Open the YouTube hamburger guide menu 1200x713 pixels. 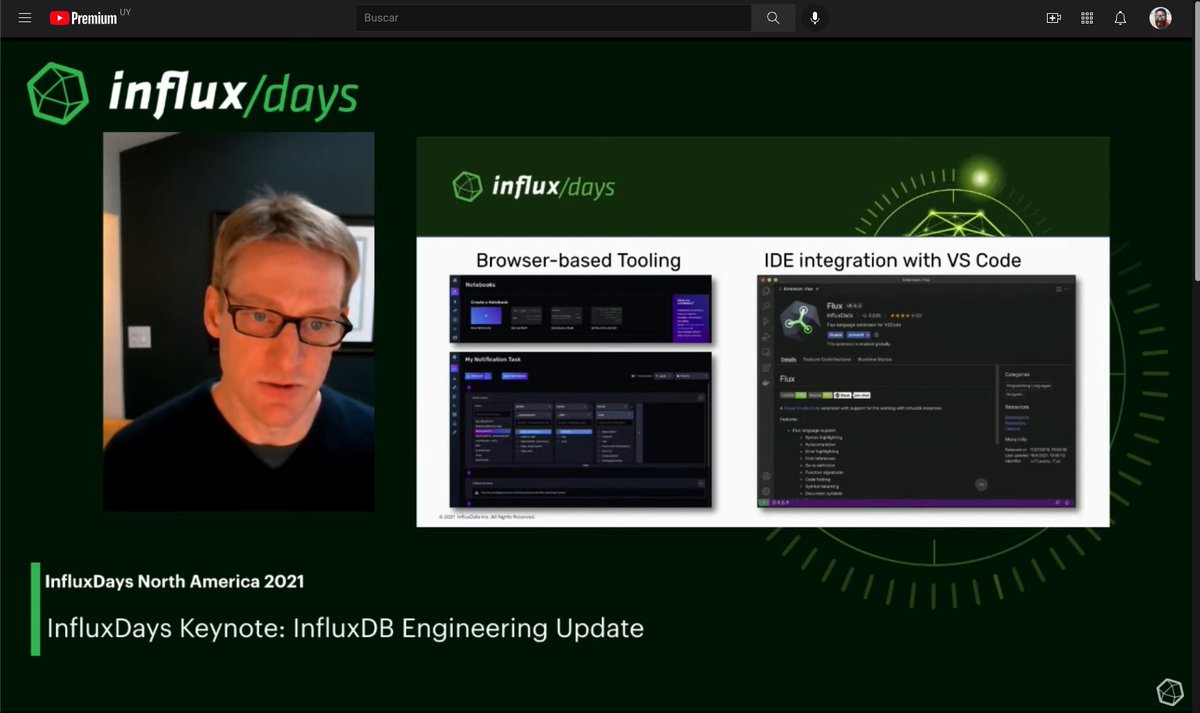point(25,18)
